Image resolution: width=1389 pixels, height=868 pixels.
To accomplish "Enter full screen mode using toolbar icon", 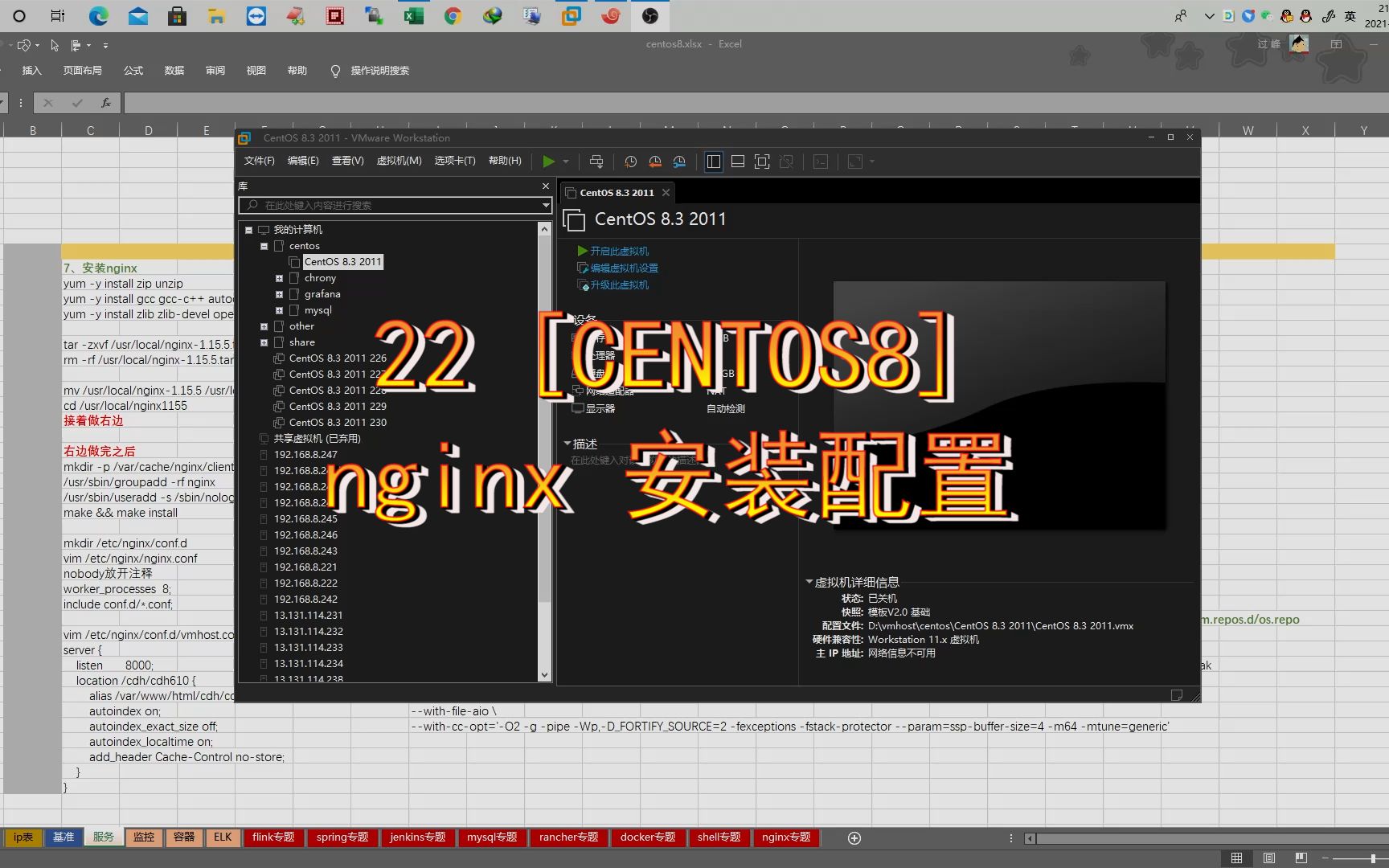I will click(x=761, y=162).
